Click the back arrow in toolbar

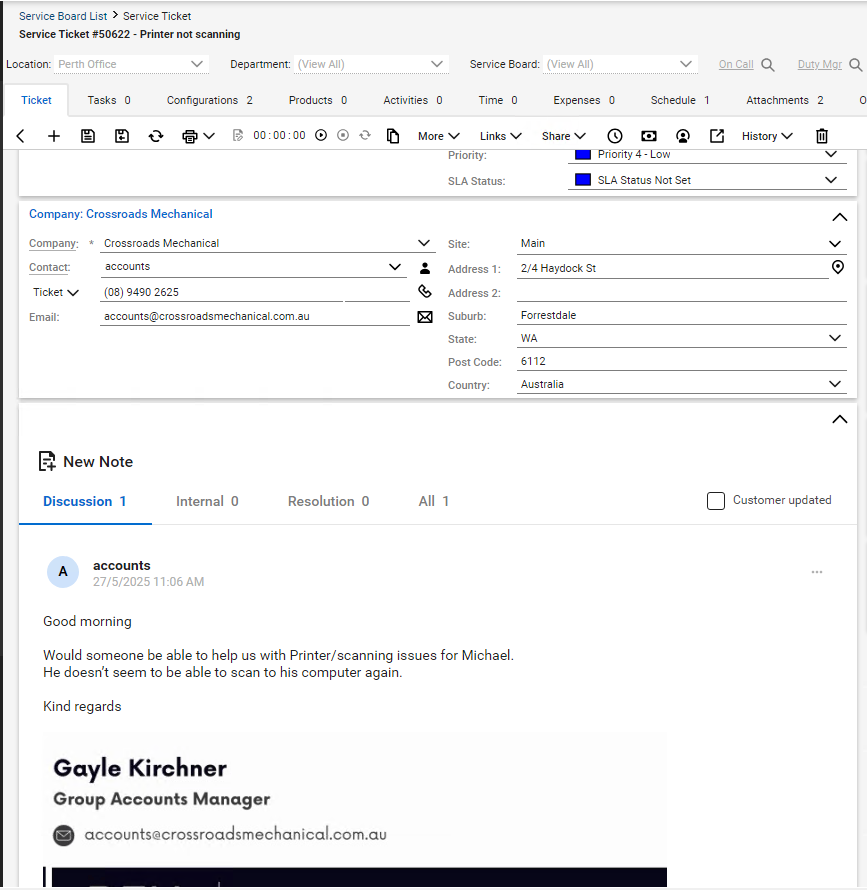[21, 136]
